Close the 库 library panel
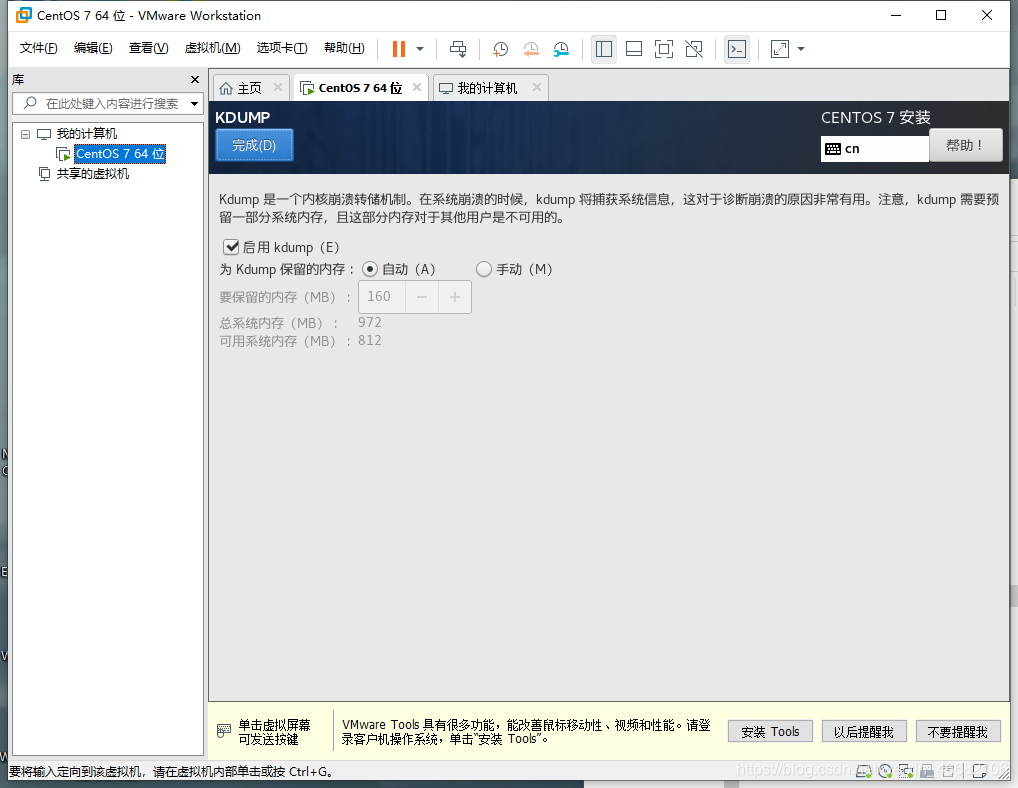The height and width of the screenshot is (788, 1018). [x=195, y=79]
